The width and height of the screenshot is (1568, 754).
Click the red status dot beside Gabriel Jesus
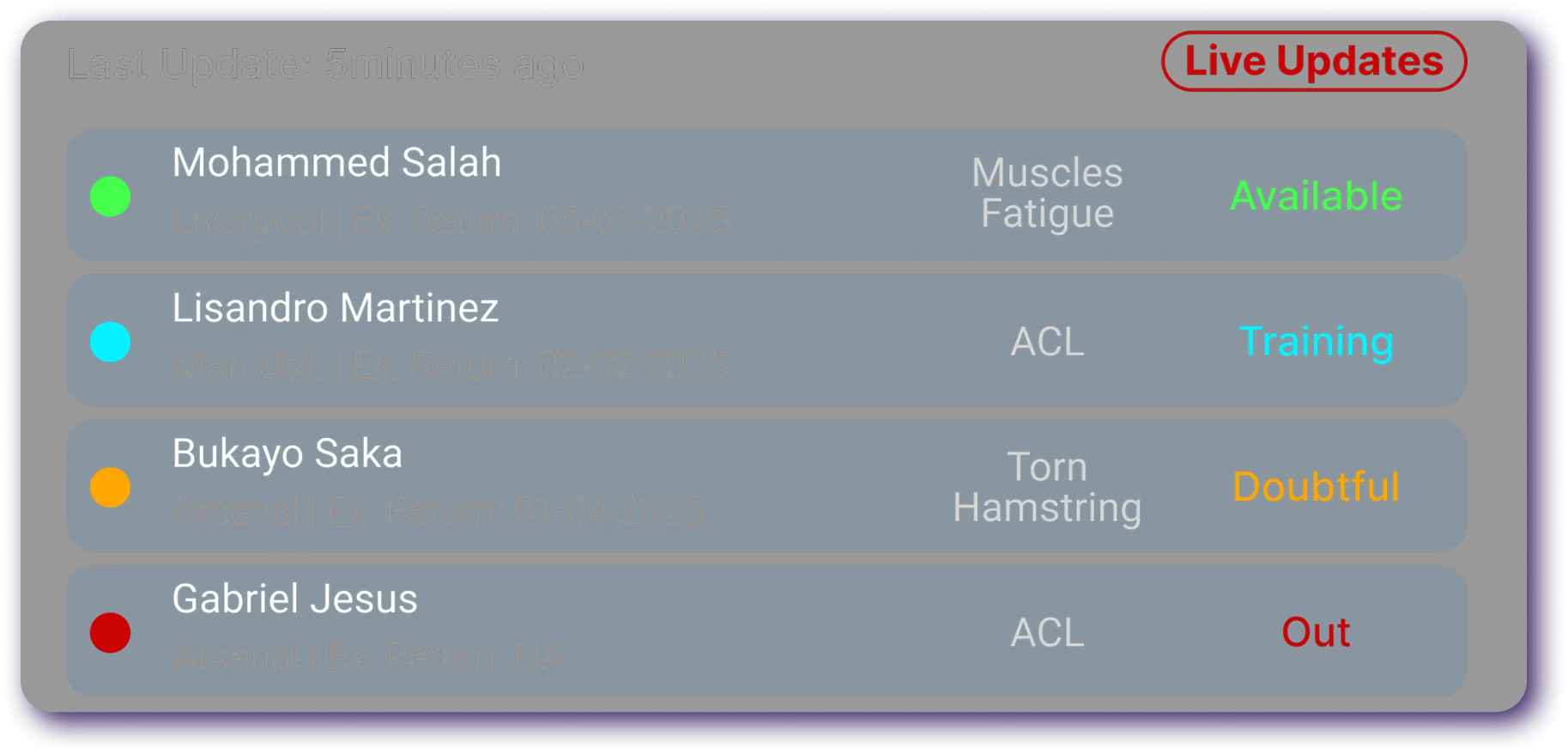point(110,631)
